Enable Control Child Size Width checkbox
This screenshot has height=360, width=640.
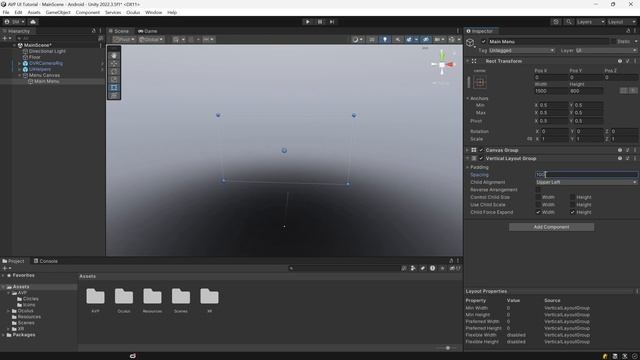pos(538,197)
